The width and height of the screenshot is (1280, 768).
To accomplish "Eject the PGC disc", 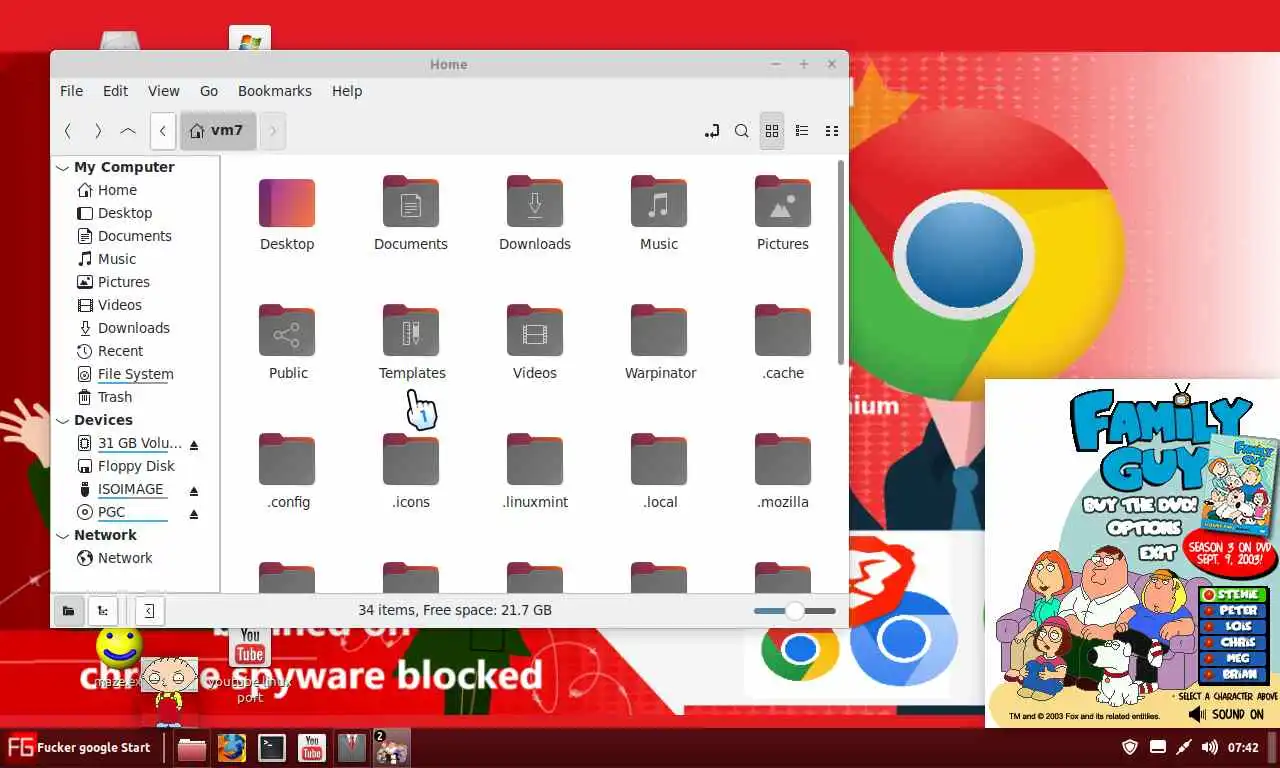I will [194, 514].
